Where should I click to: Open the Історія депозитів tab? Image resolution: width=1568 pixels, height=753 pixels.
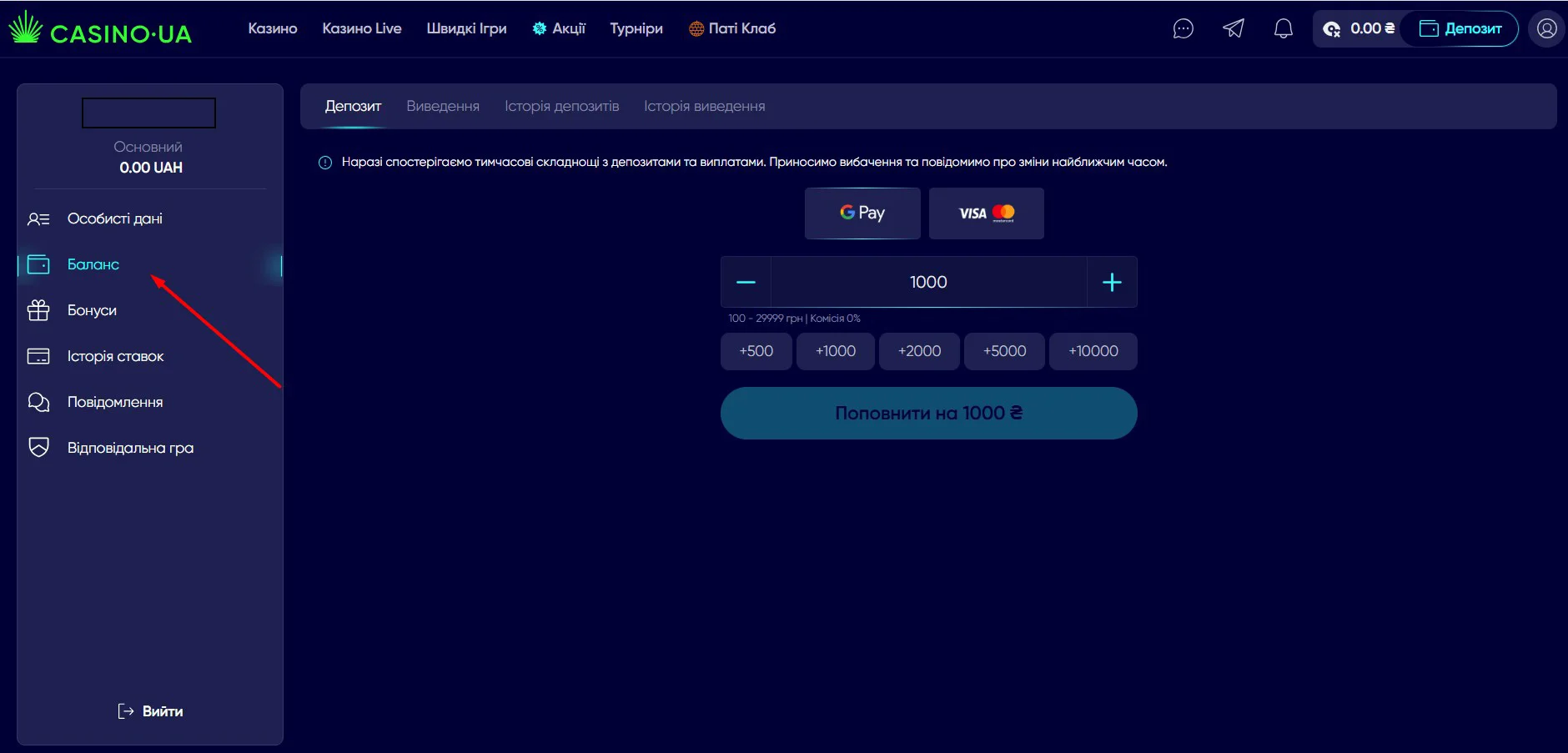point(561,107)
